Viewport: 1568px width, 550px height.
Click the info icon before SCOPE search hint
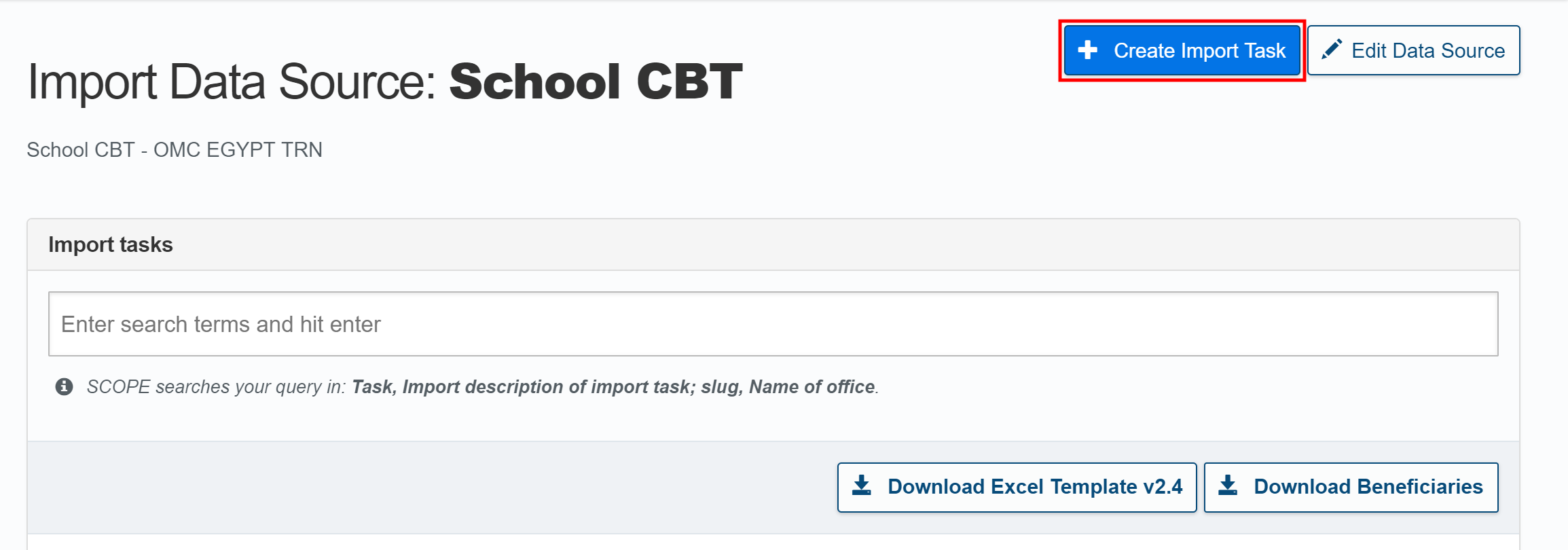click(x=65, y=386)
